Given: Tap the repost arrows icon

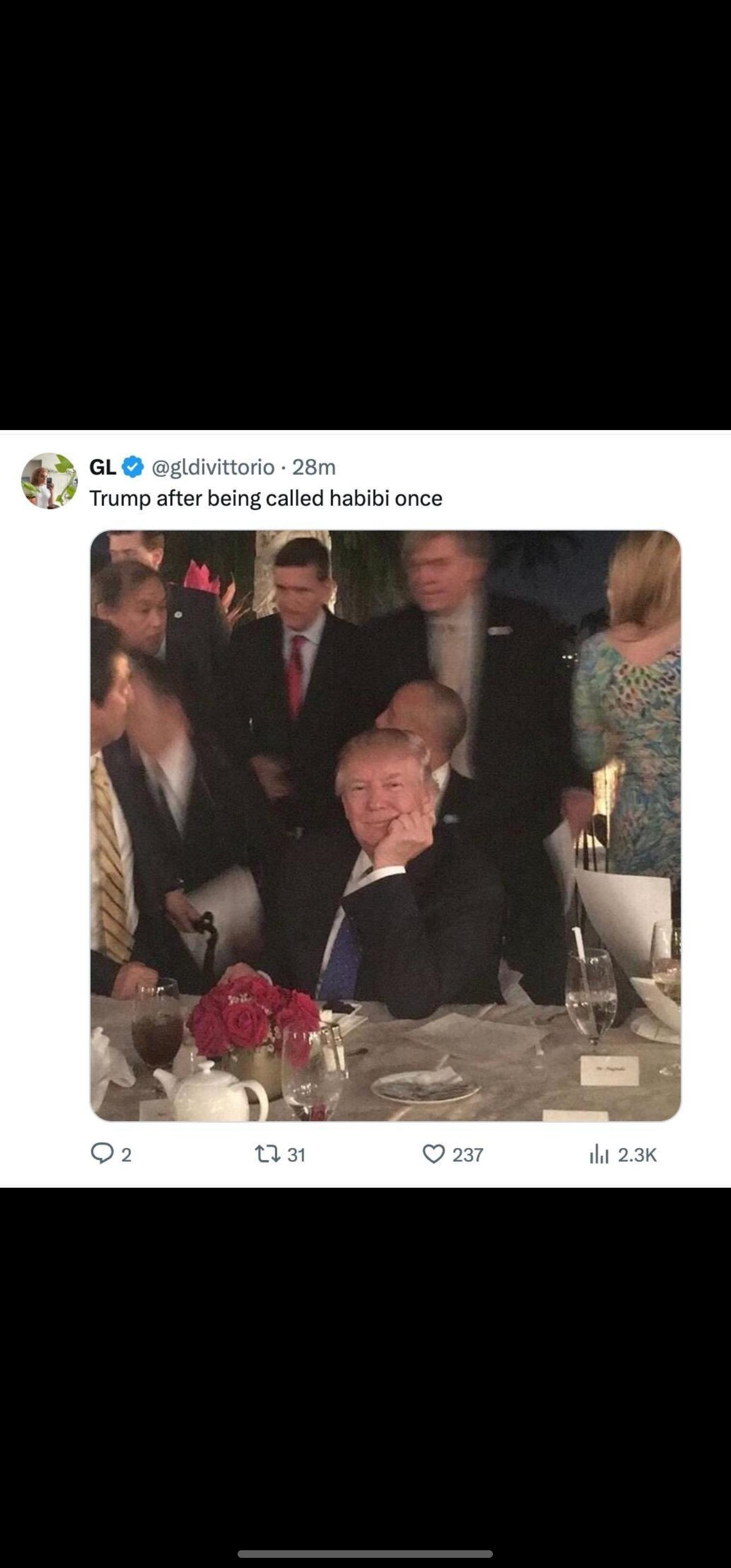Looking at the screenshot, I should point(267,1154).
